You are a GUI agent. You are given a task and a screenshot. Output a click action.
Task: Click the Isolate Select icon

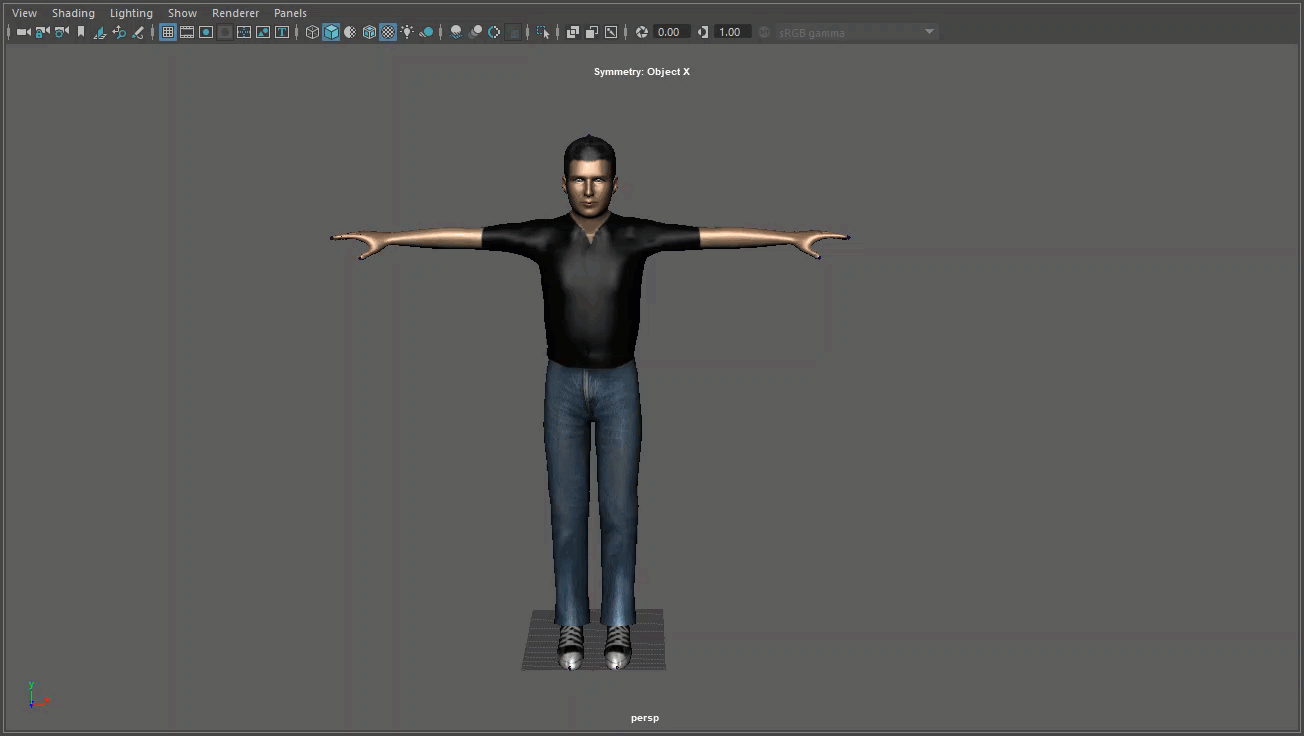click(x=543, y=32)
